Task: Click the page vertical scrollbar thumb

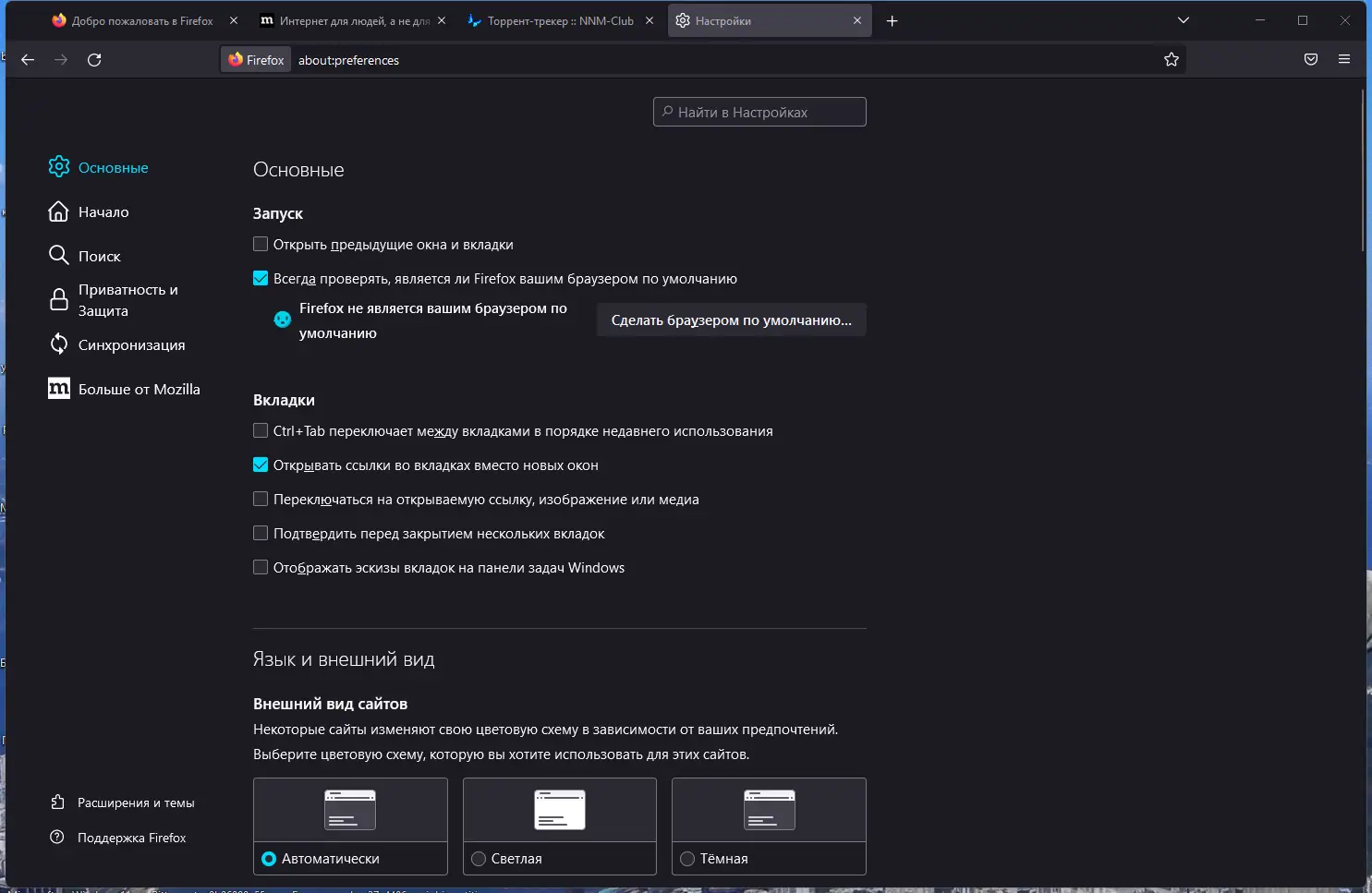Action: click(1363, 170)
